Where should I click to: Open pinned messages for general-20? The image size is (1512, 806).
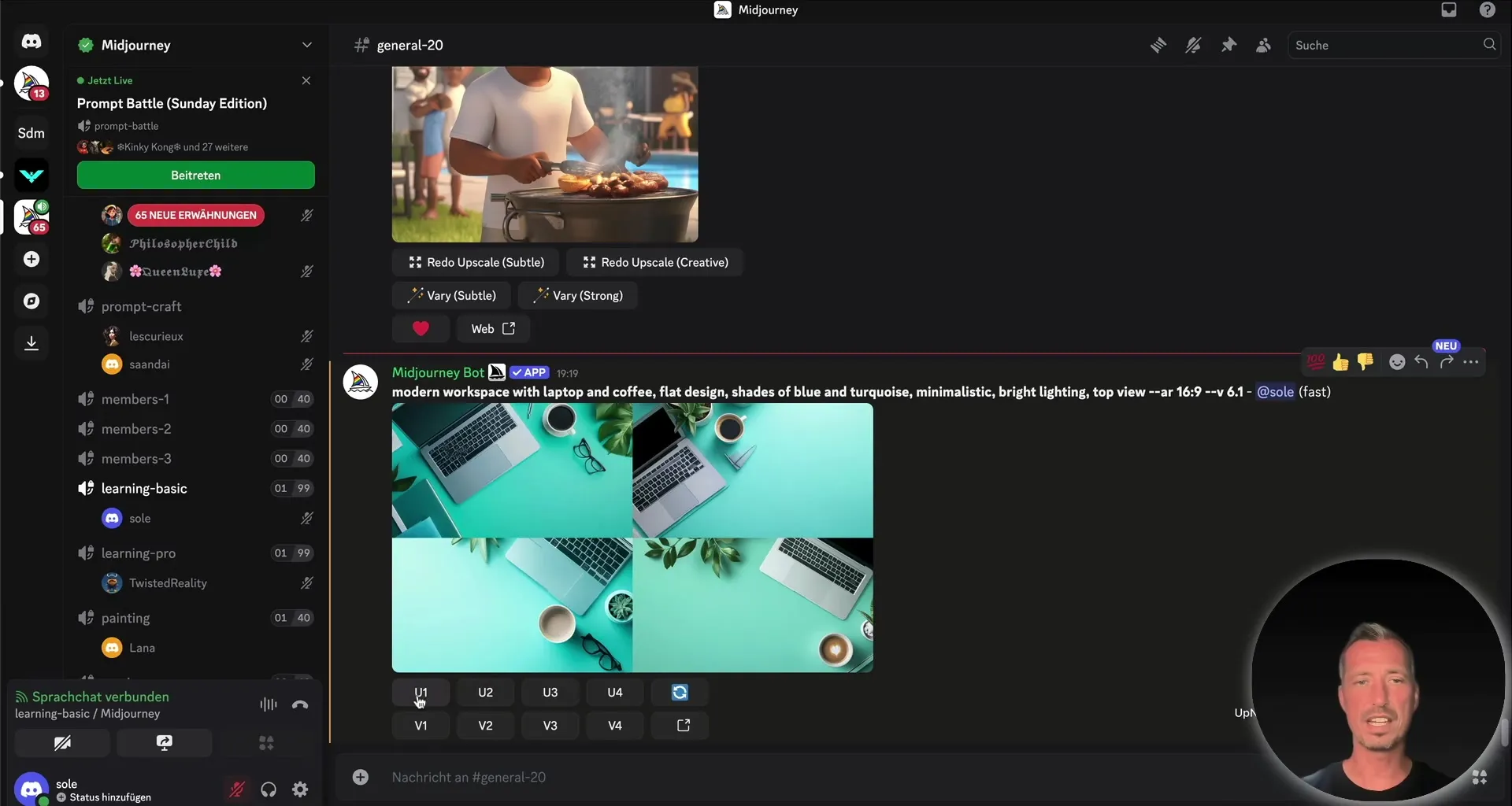1229,45
